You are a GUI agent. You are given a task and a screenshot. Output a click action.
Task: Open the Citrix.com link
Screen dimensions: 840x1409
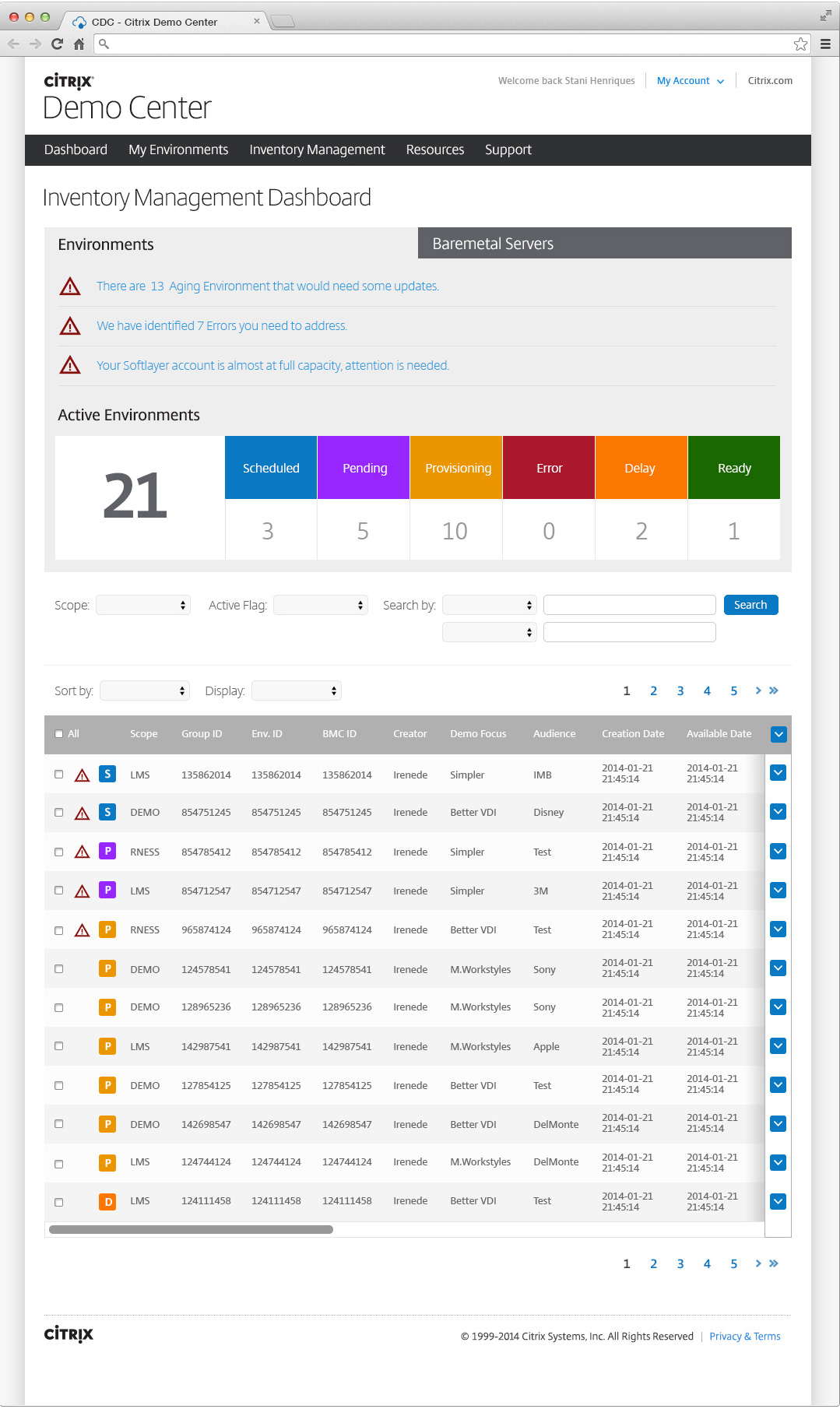[770, 81]
